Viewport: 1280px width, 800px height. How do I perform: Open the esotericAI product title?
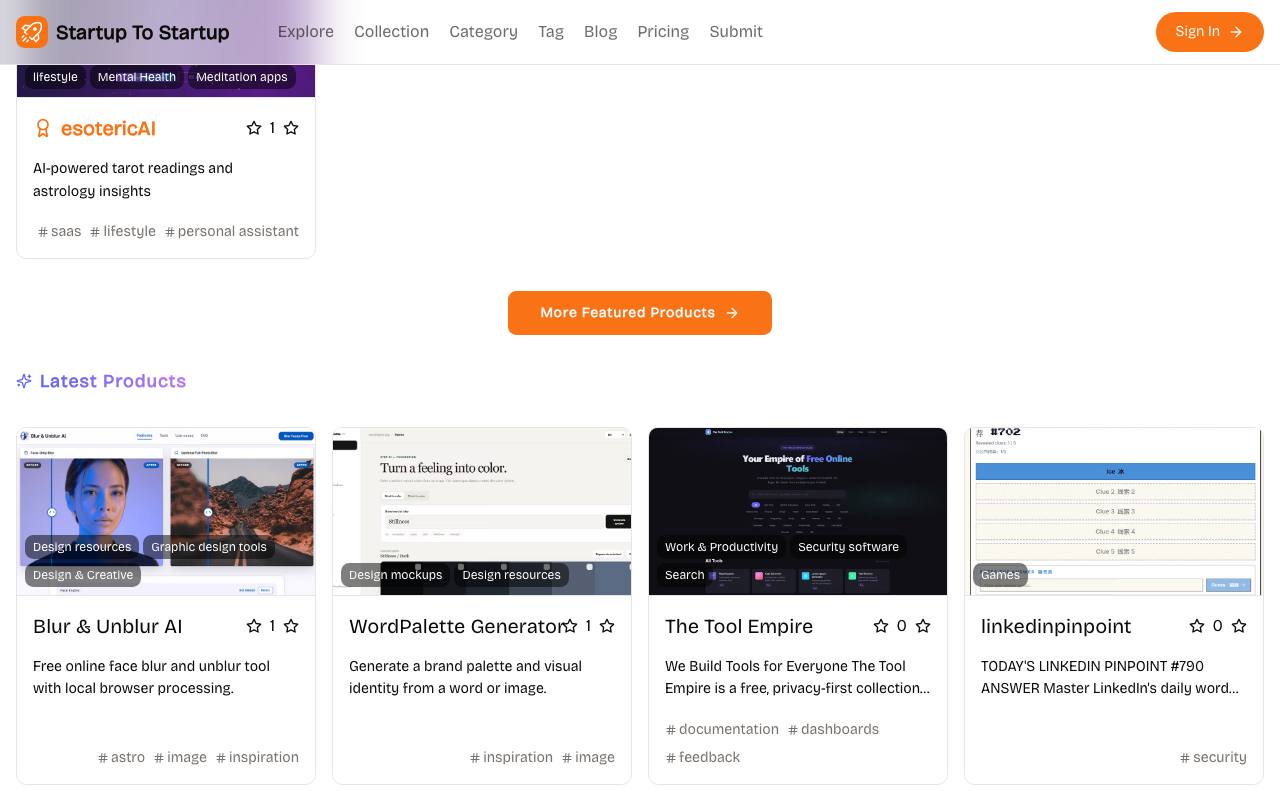[x=108, y=128]
